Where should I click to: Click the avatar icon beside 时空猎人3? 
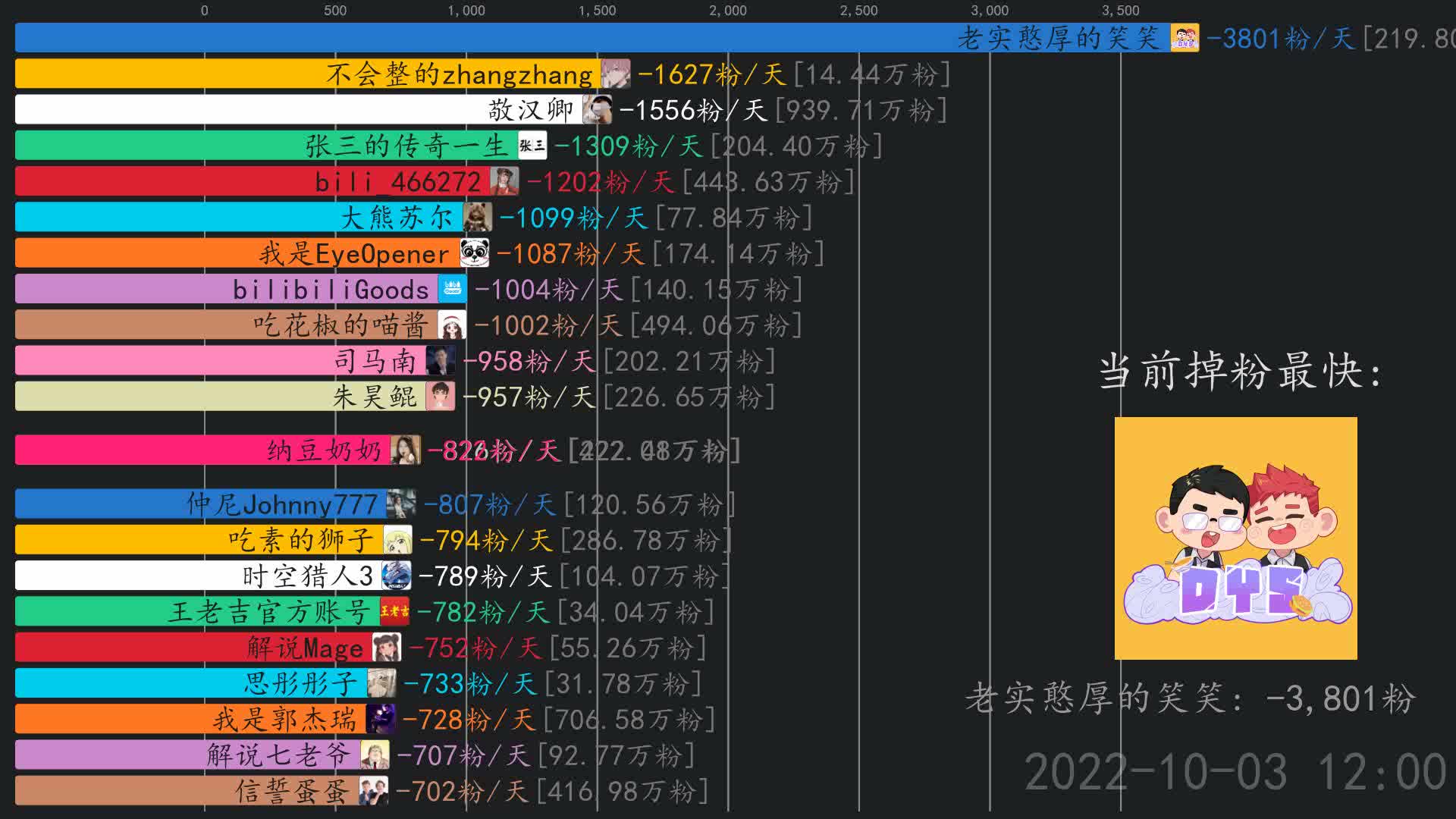(397, 576)
